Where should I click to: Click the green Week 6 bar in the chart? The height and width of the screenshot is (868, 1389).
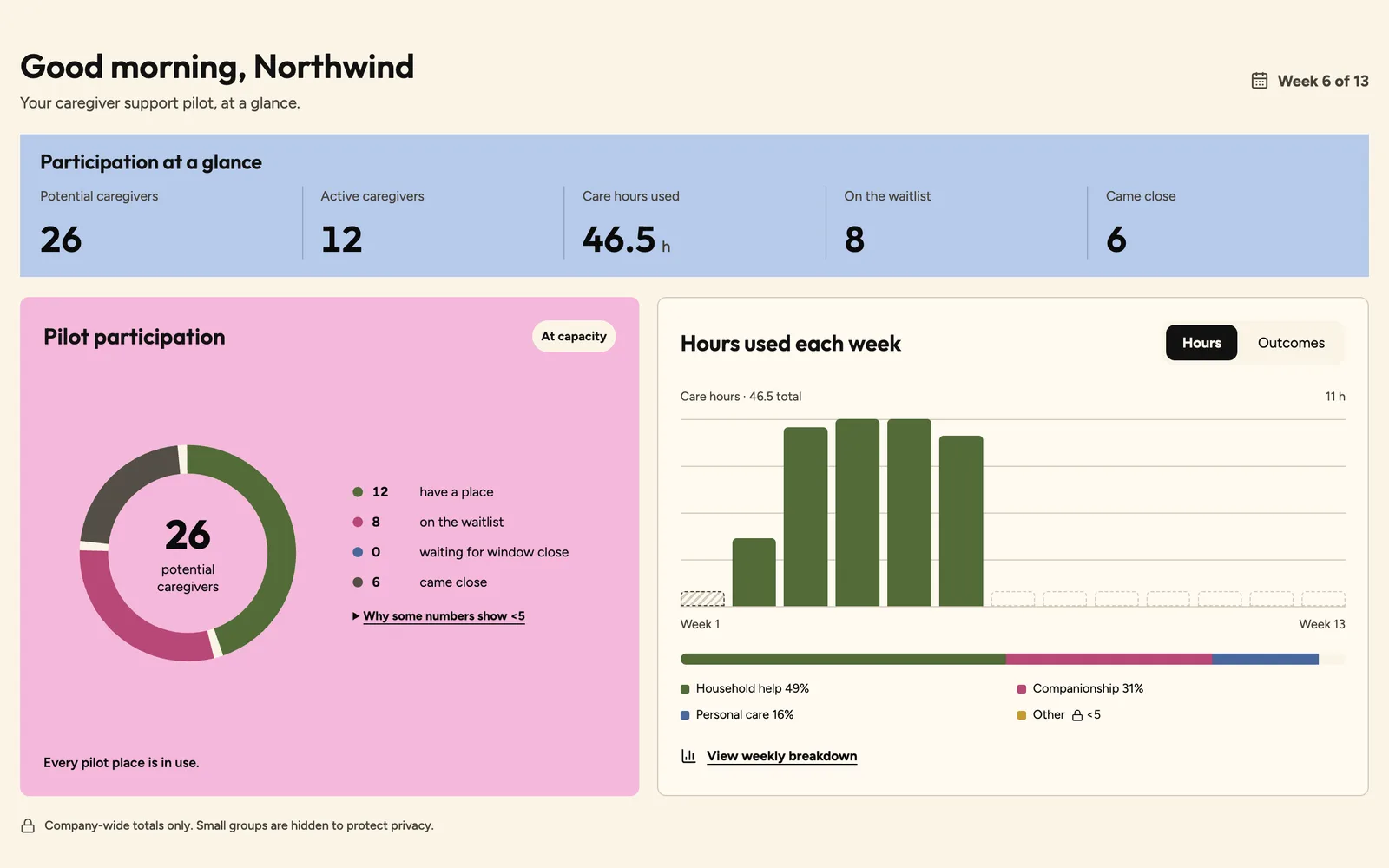tap(961, 521)
